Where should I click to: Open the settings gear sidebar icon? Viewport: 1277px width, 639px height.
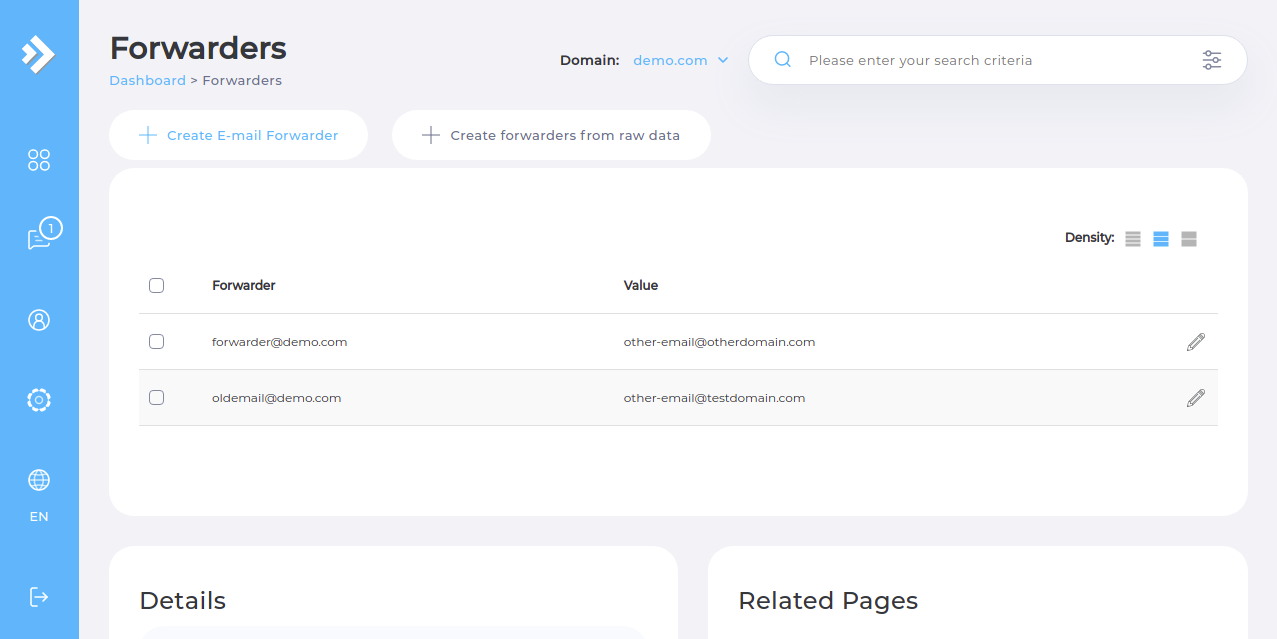(39, 400)
